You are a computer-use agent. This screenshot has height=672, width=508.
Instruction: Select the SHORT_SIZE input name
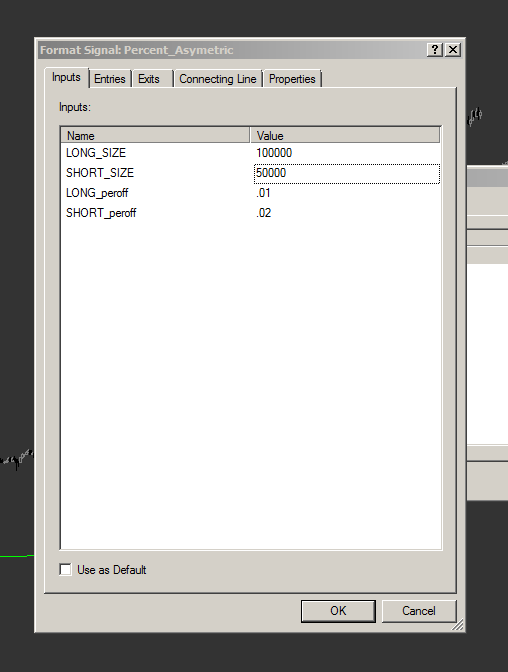pos(100,173)
